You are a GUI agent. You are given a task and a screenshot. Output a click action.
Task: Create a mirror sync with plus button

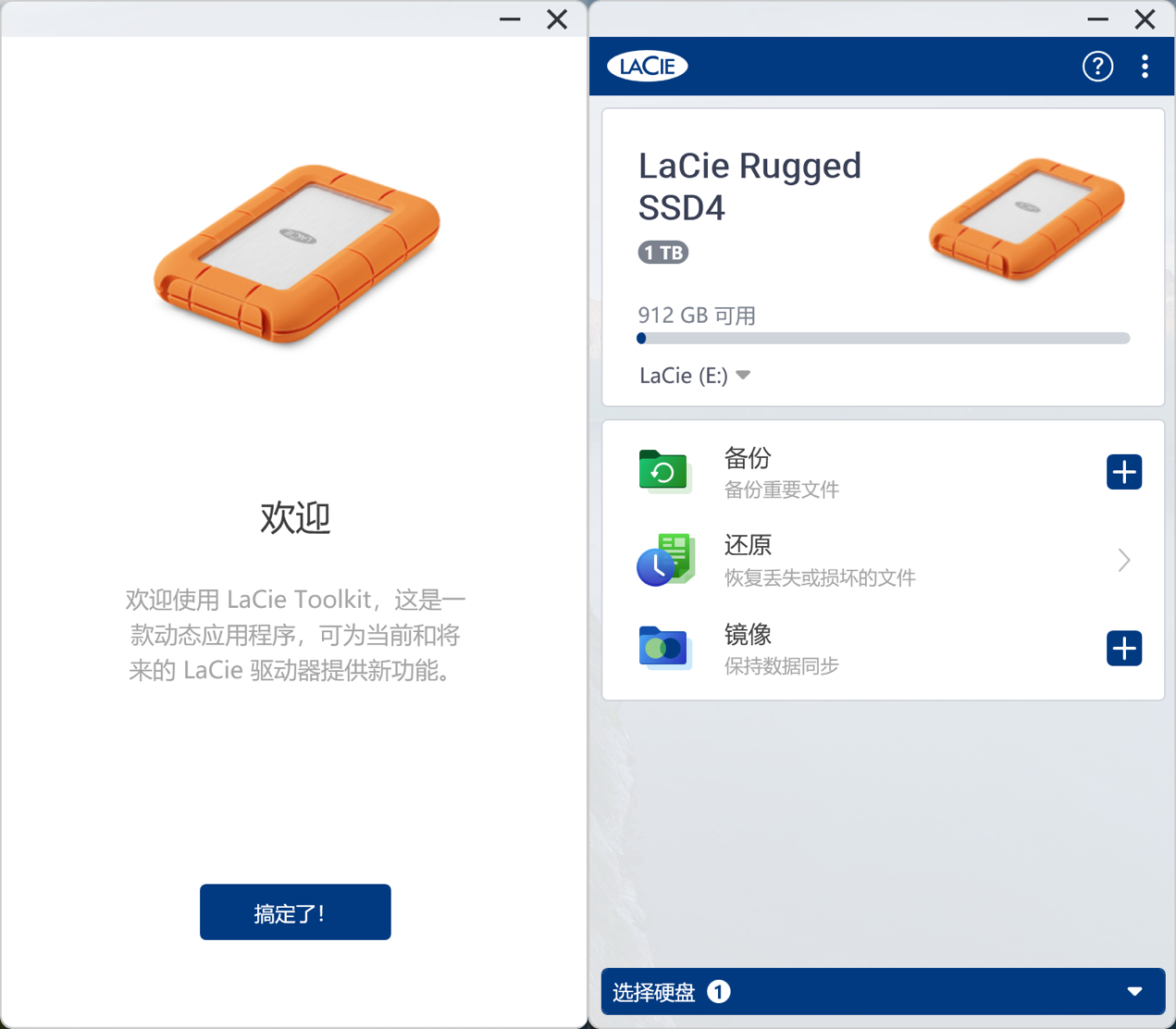pyautogui.click(x=1123, y=648)
